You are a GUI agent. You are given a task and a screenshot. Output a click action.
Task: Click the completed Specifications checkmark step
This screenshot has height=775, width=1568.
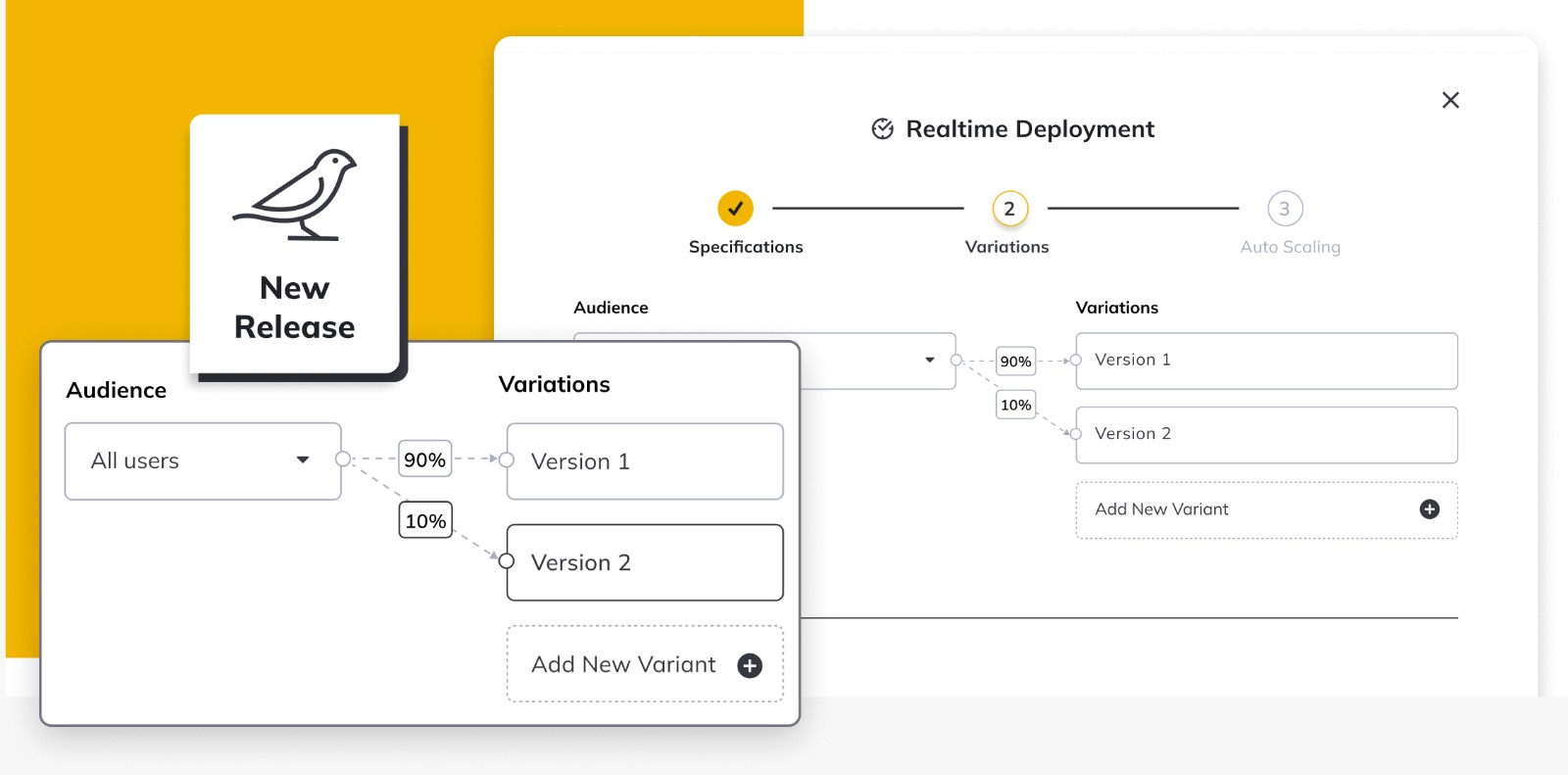[x=735, y=208]
